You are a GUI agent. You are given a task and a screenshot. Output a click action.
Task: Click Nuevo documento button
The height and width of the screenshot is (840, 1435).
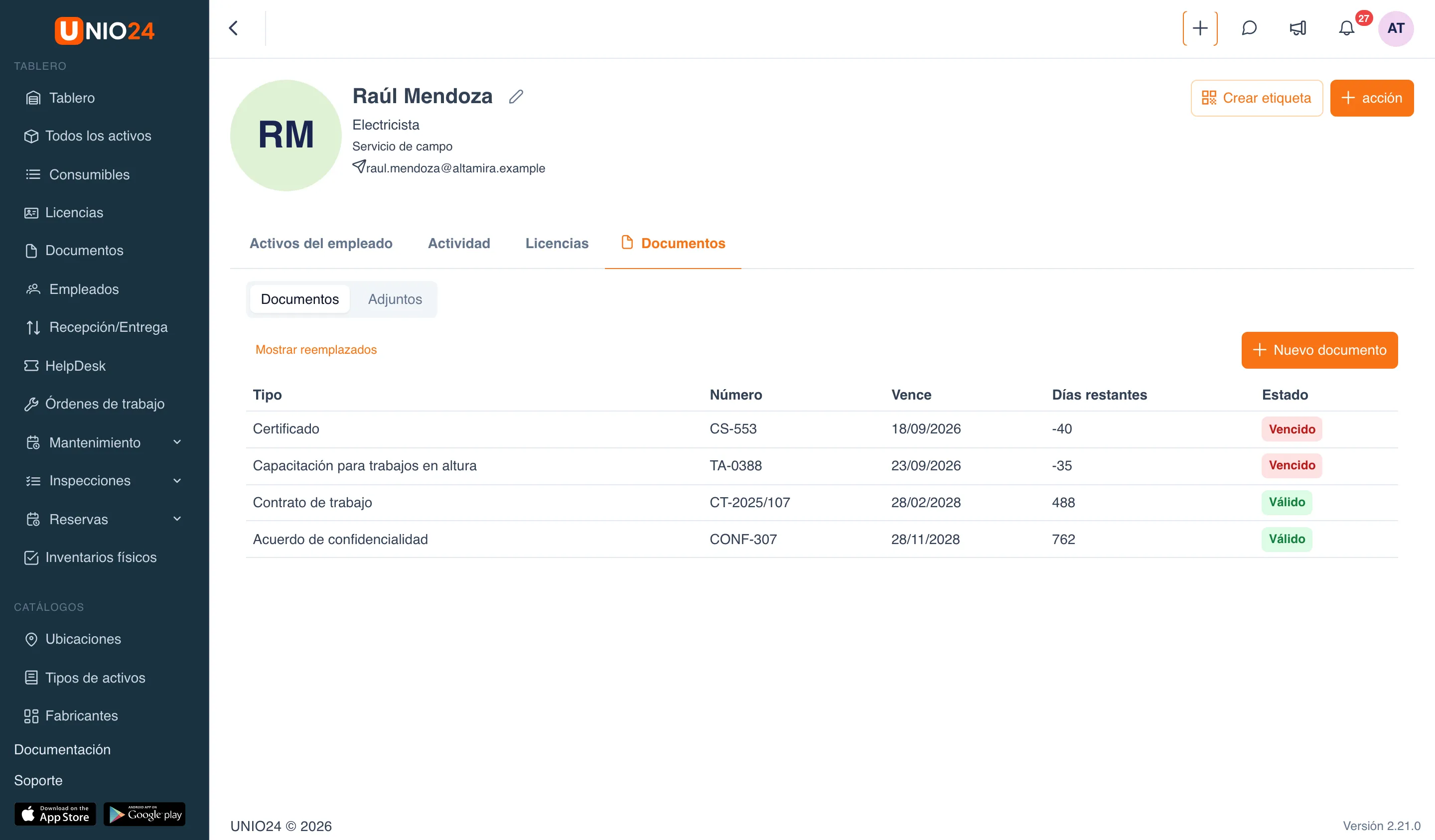(x=1319, y=350)
